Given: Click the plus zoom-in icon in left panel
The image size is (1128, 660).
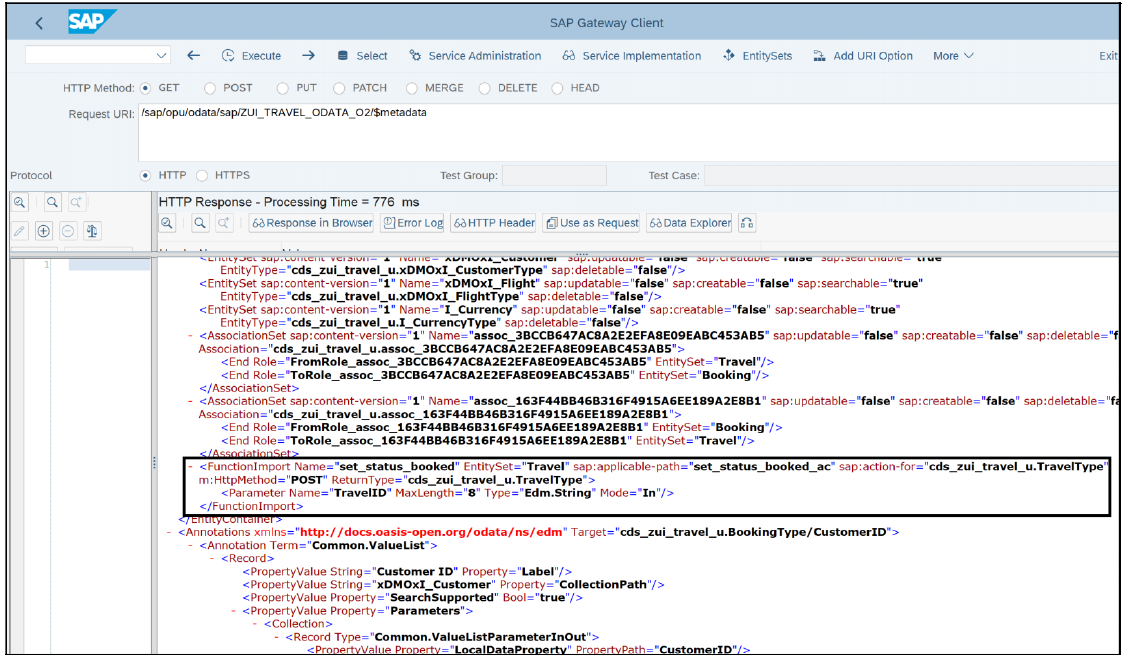Looking at the screenshot, I should [42, 230].
